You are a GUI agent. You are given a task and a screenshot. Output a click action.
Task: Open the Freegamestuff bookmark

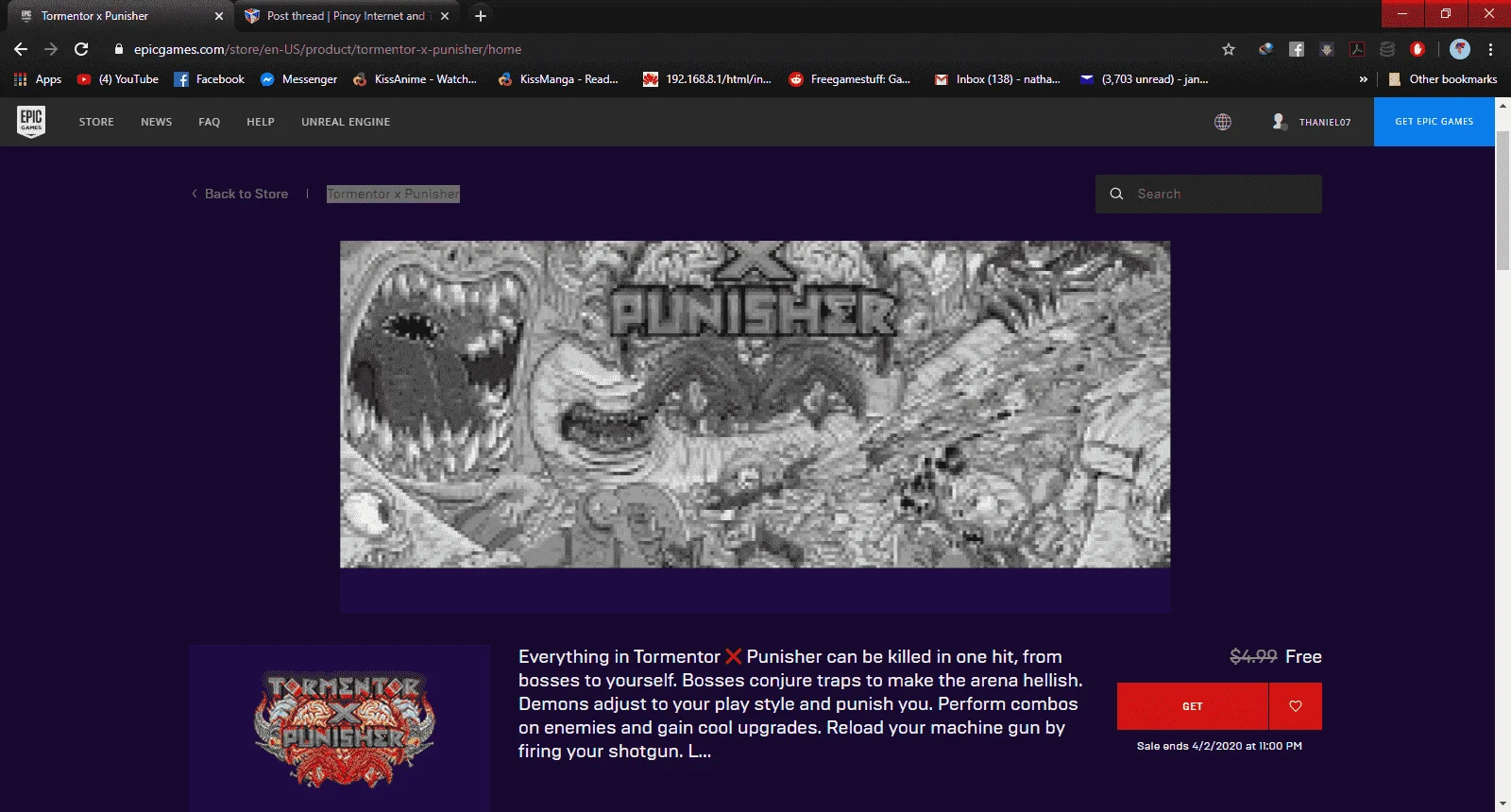pos(850,79)
